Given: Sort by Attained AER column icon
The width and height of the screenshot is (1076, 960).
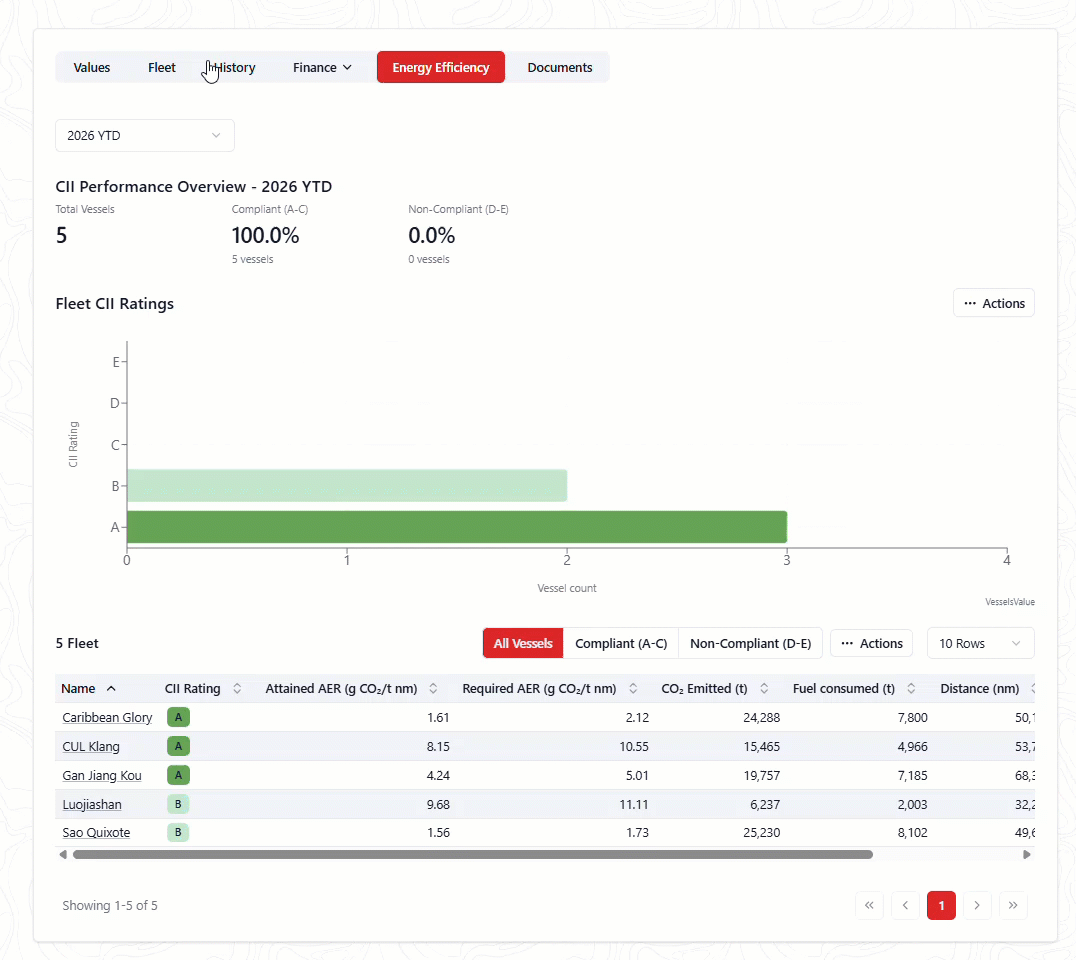Looking at the screenshot, I should [433, 688].
